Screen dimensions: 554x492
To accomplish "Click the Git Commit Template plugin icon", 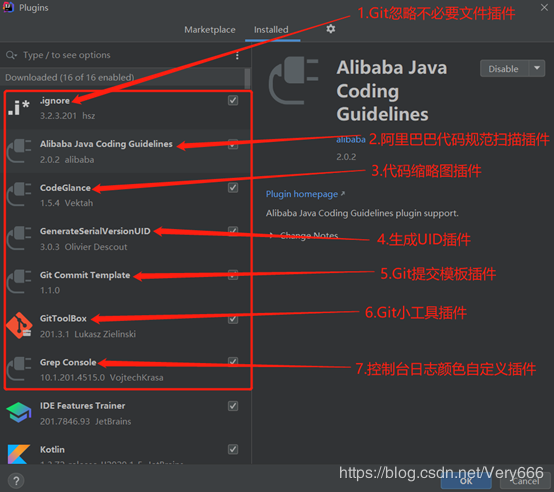I will pyautogui.click(x=19, y=281).
